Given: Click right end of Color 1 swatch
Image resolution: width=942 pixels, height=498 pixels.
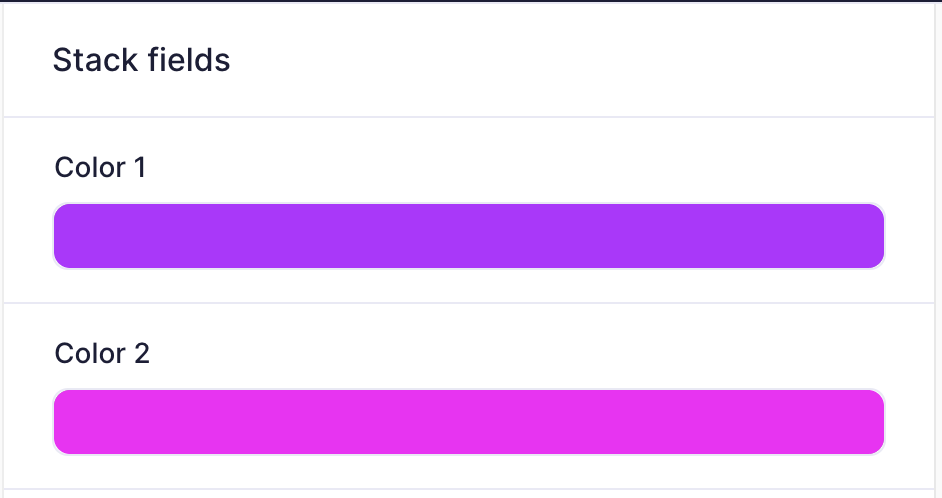Looking at the screenshot, I should click(x=872, y=236).
